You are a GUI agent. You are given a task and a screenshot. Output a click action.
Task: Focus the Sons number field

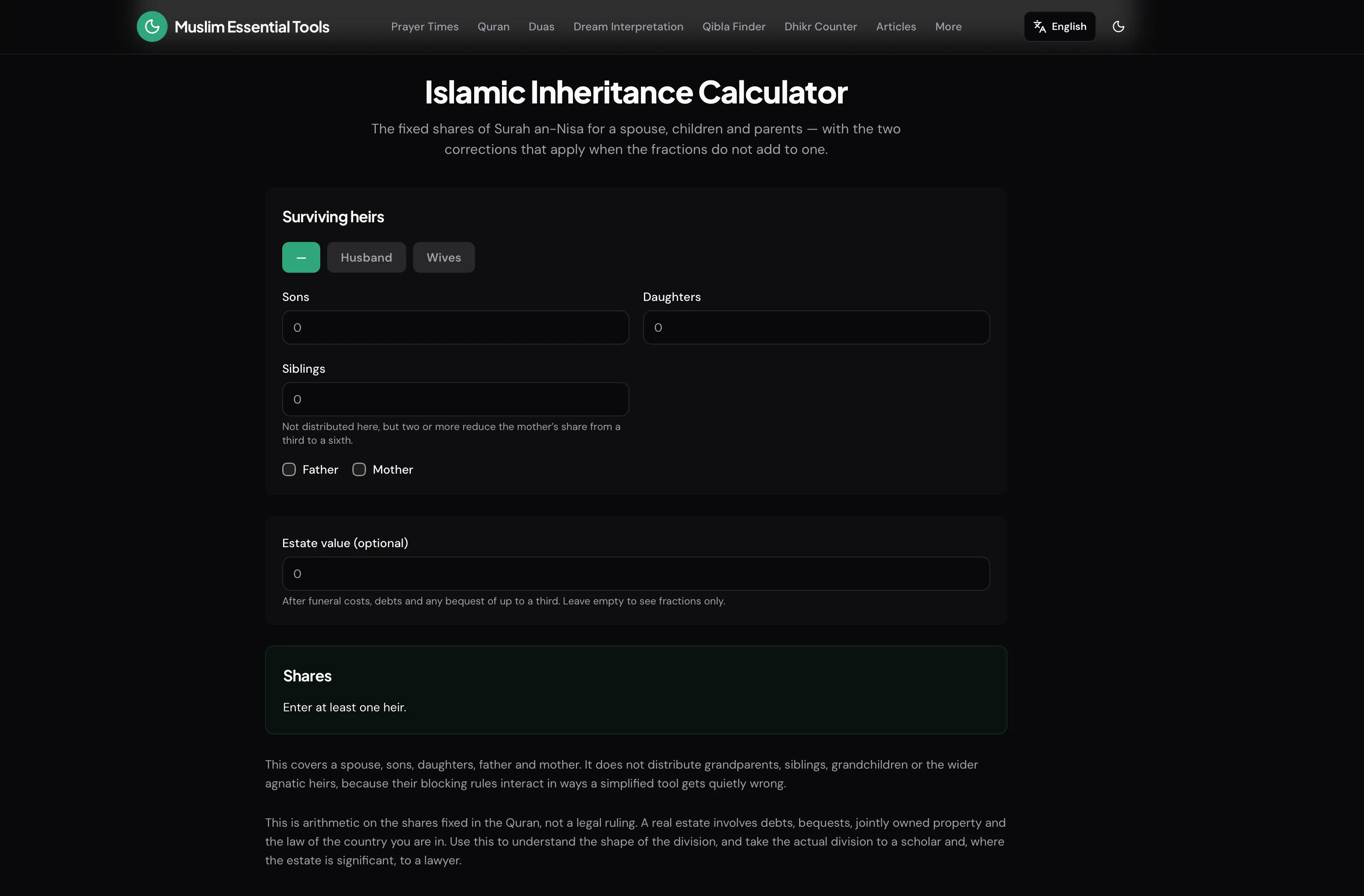tap(455, 328)
